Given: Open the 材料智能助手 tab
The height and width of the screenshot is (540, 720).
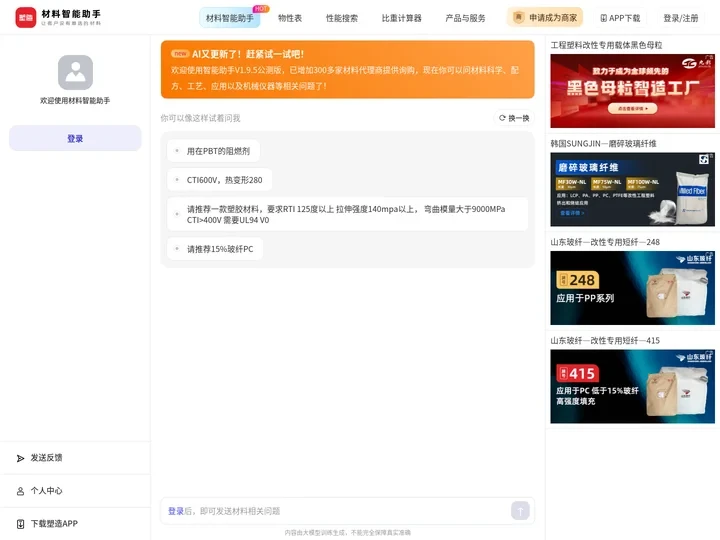Looking at the screenshot, I should tap(230, 18).
